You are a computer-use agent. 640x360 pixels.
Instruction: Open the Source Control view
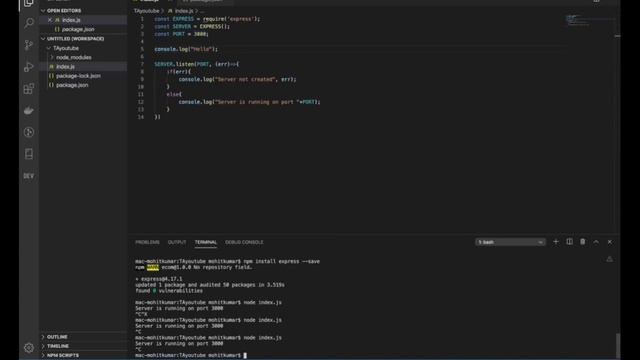click(x=29, y=44)
